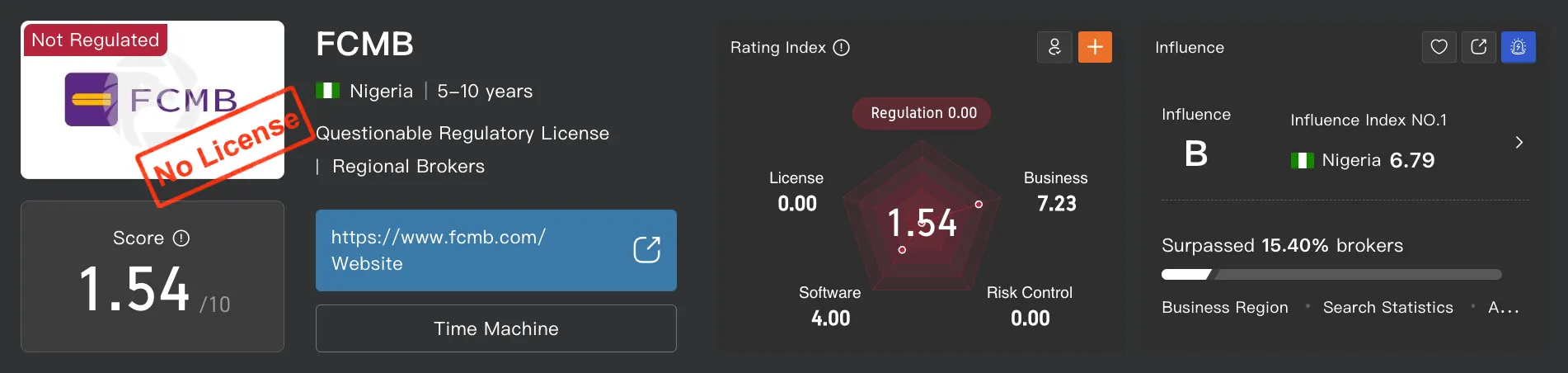Open the https://www.fcmb.com/ Website link
Viewport: 1568px width, 373px height.
click(x=496, y=250)
